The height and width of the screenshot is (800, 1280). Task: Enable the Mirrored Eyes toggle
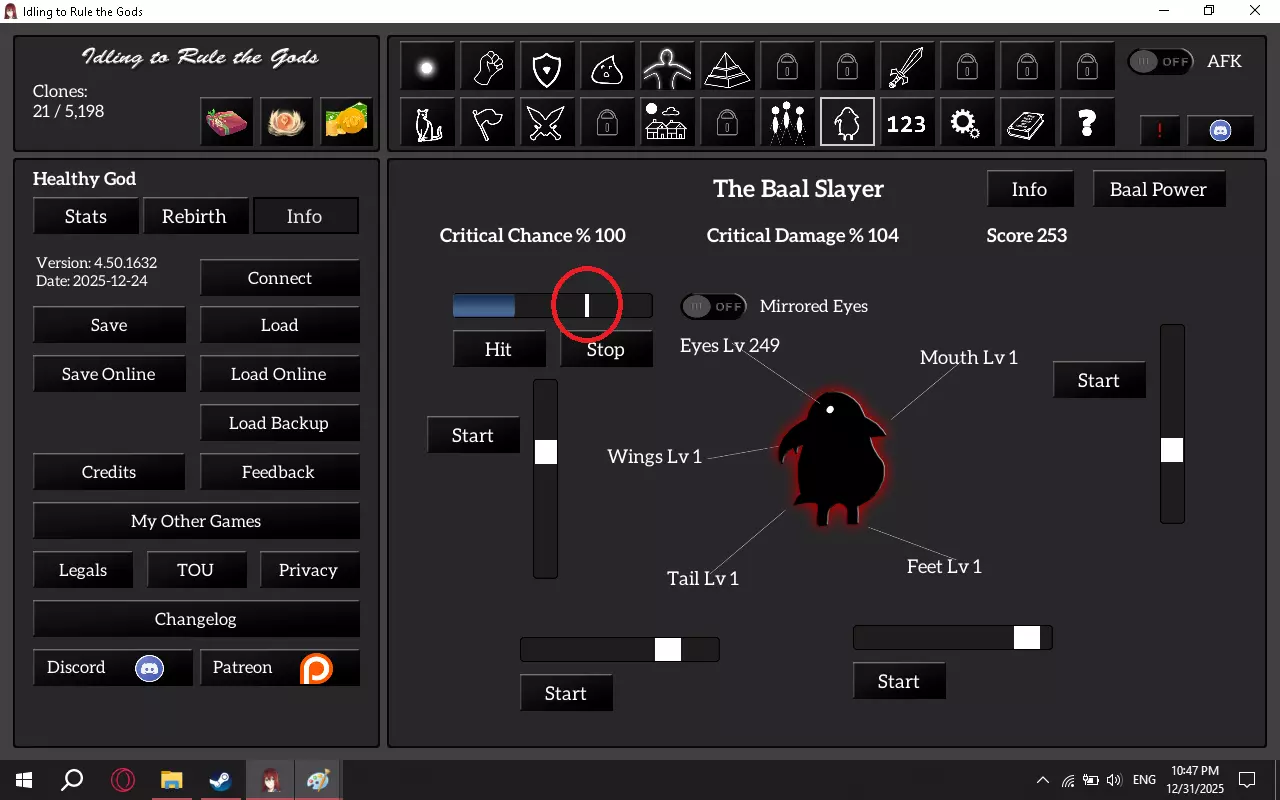tap(714, 306)
